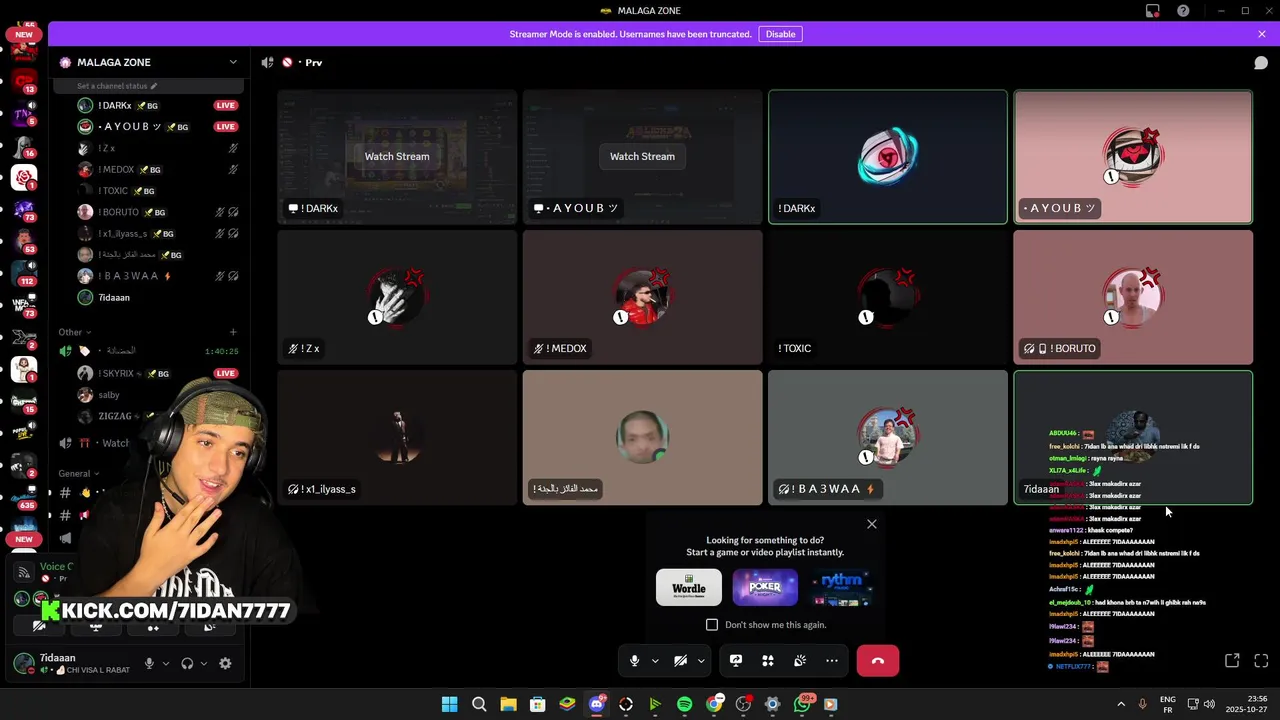Open microphone device arrow in call controls
Viewport: 1280px width, 720px height.
click(x=655, y=660)
